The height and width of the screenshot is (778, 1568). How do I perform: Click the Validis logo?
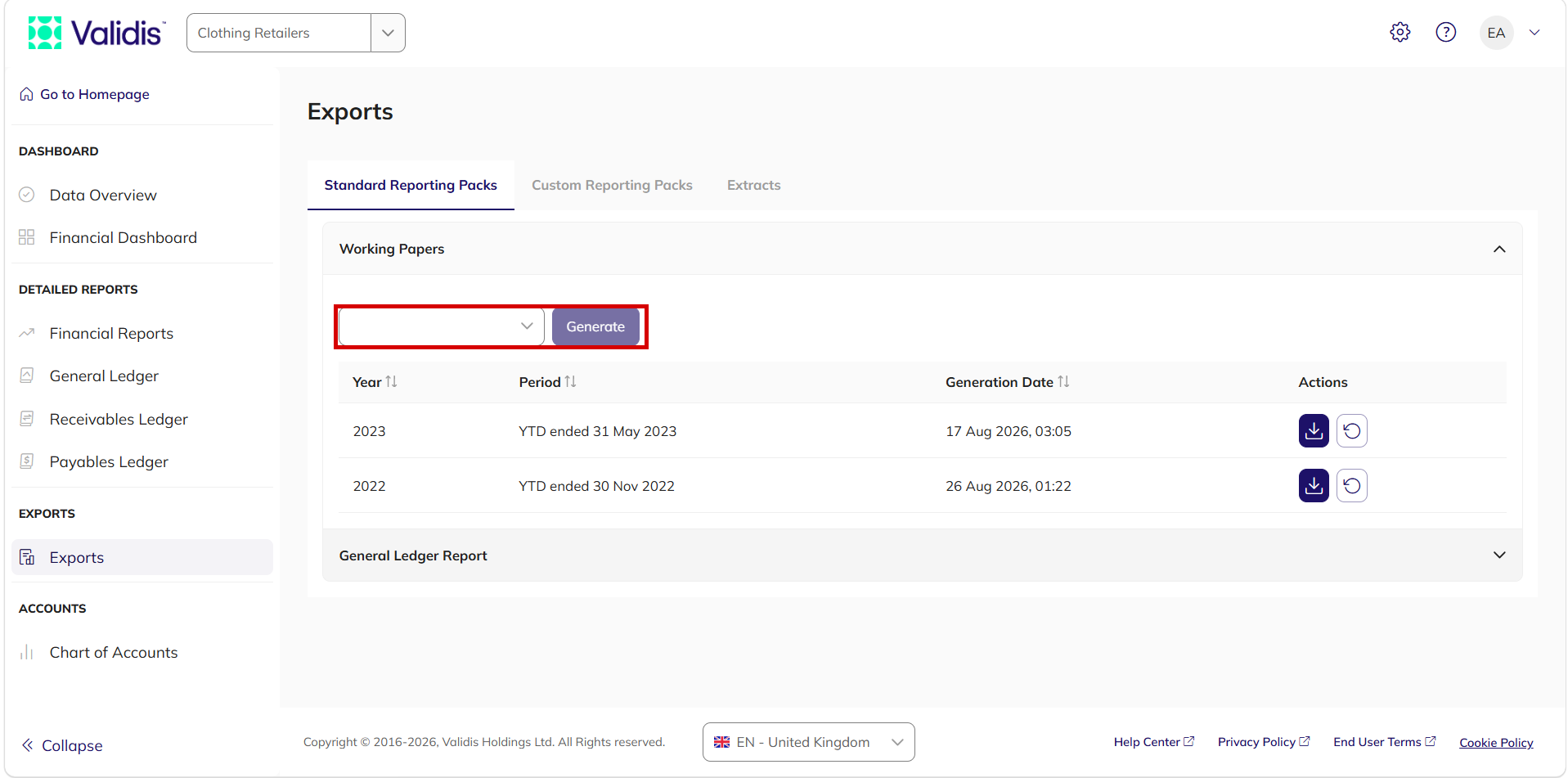tap(97, 33)
